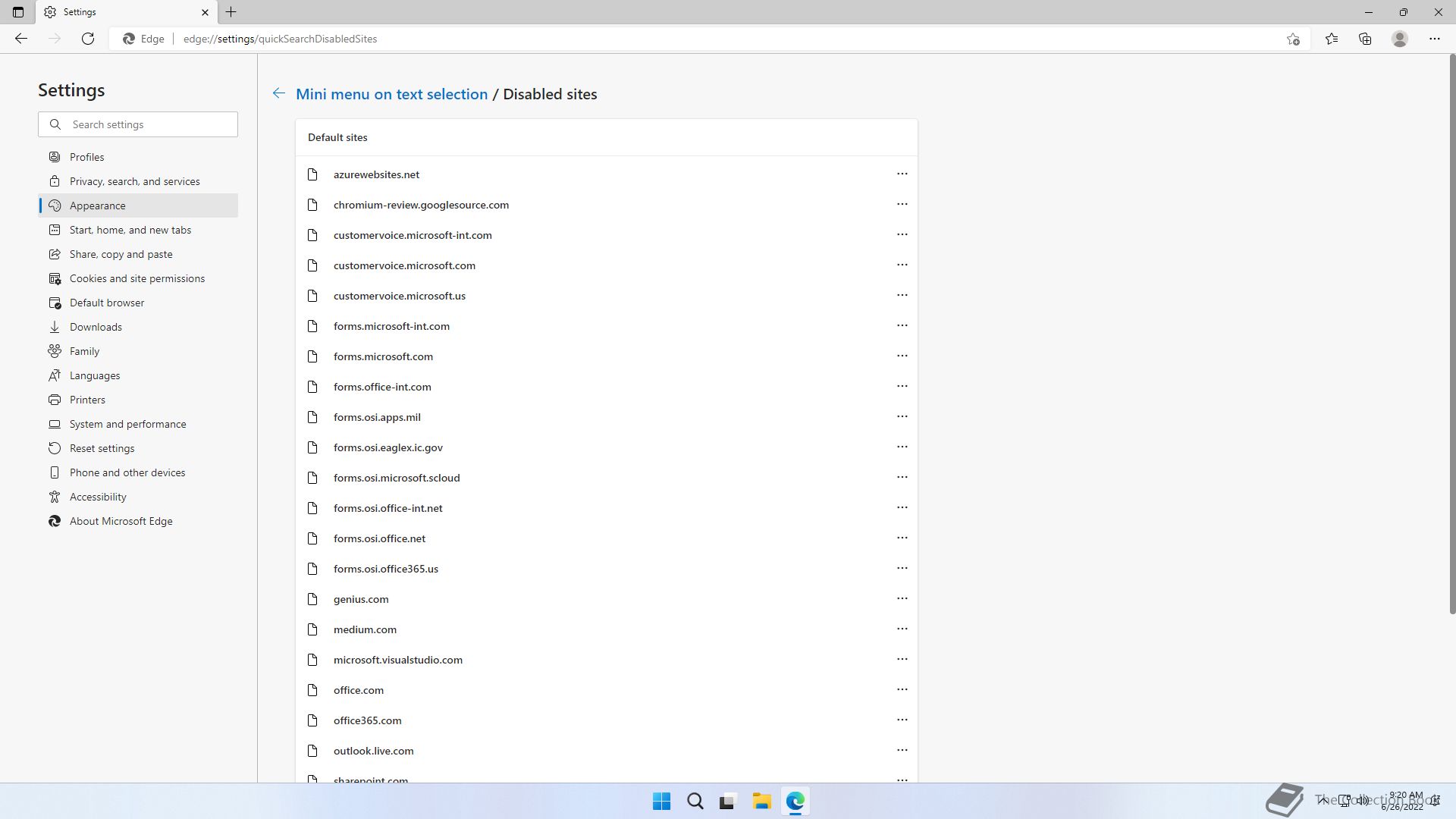
Task: Open Accessibility settings
Action: (138, 497)
